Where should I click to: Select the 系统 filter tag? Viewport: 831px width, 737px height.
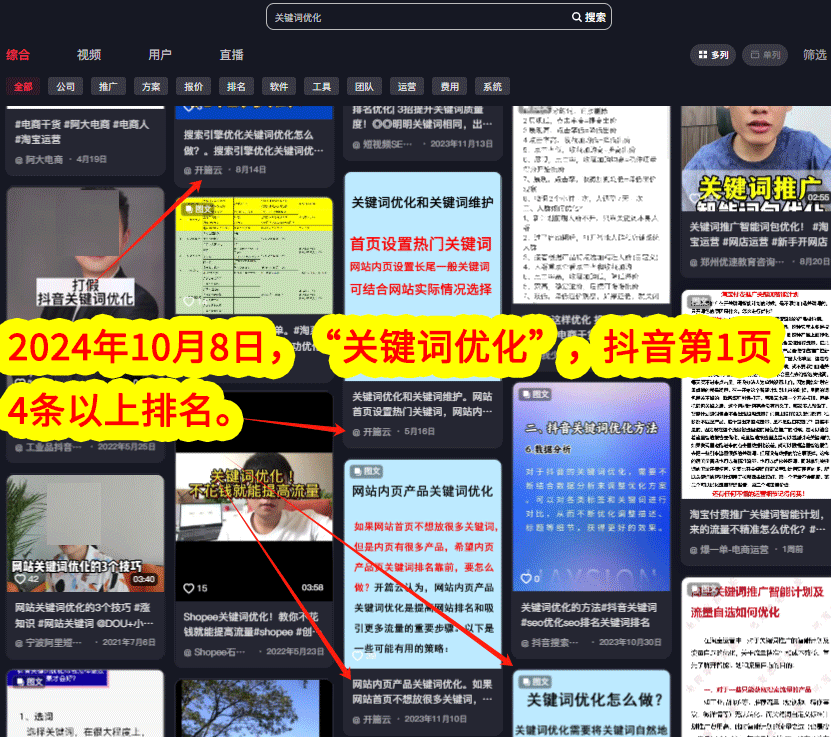click(x=492, y=86)
